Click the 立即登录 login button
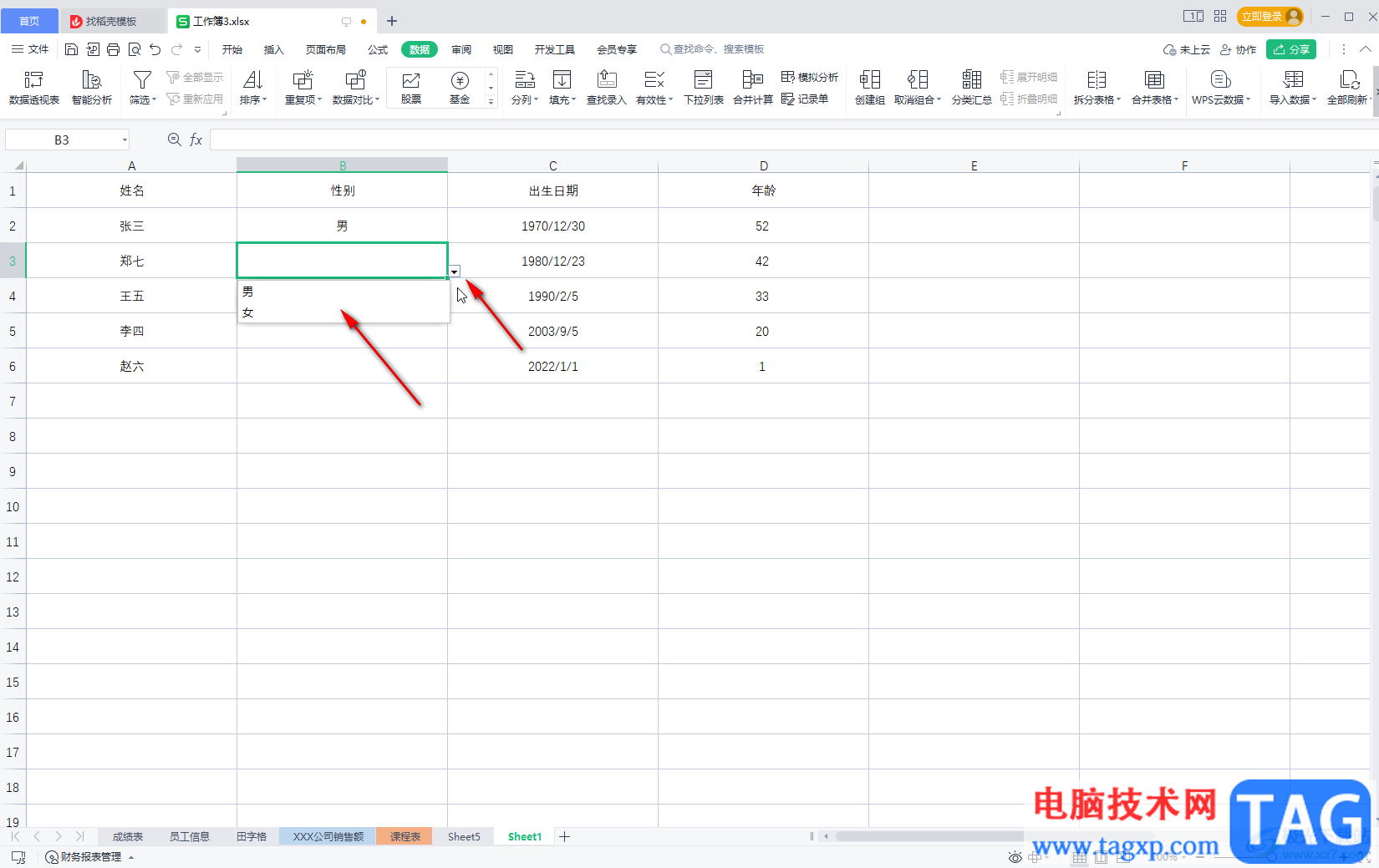 click(x=1270, y=17)
